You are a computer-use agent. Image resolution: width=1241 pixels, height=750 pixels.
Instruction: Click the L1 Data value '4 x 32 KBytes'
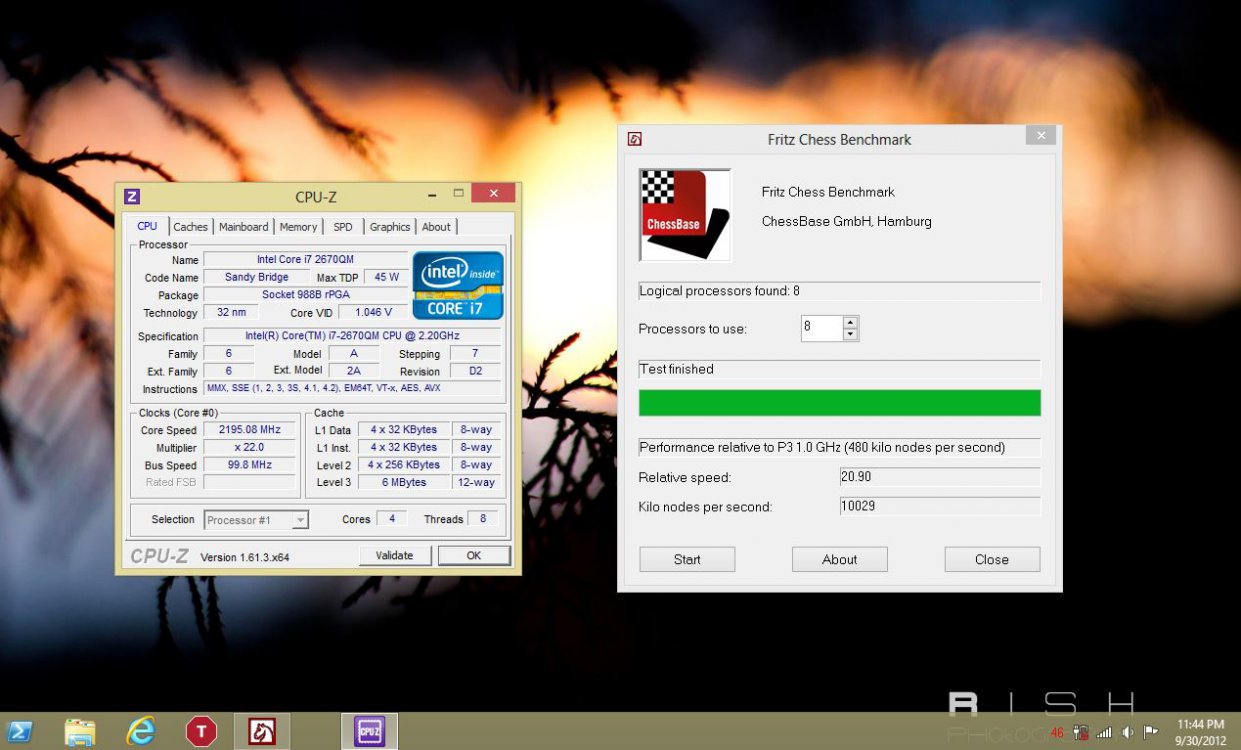click(404, 430)
